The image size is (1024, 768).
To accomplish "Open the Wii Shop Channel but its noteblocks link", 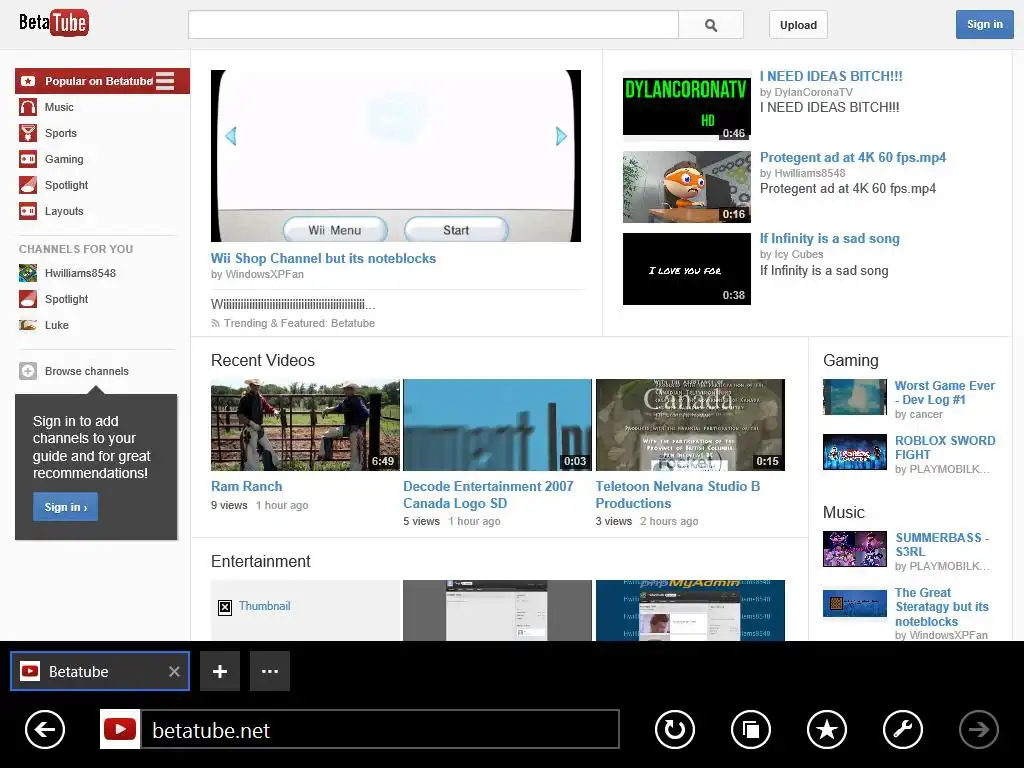I will [x=323, y=259].
